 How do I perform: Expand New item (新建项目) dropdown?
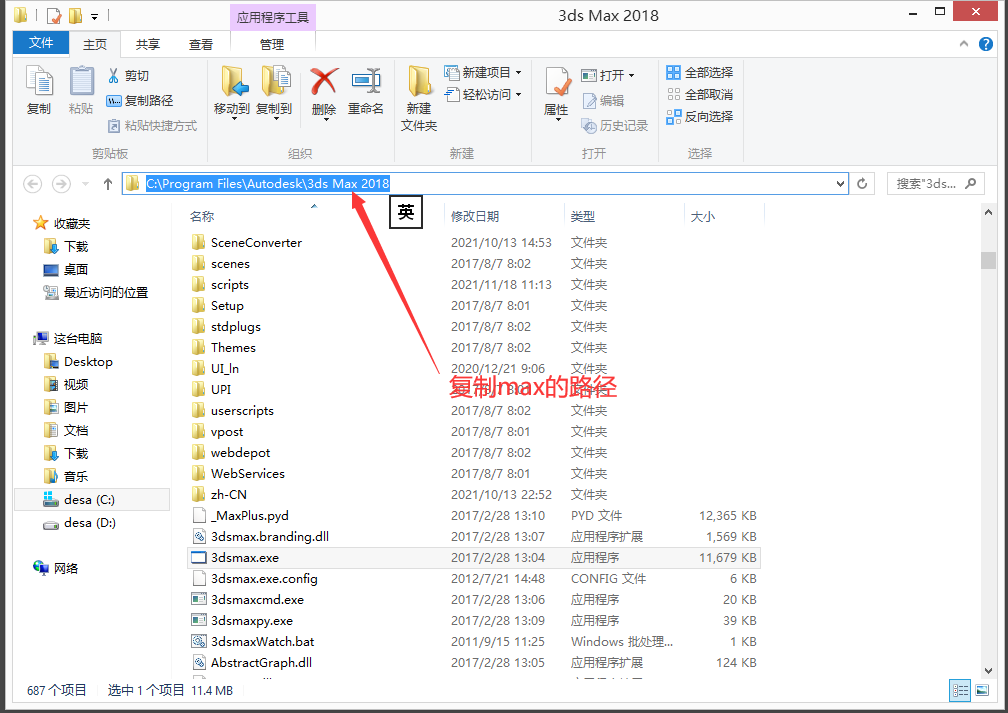coord(519,73)
